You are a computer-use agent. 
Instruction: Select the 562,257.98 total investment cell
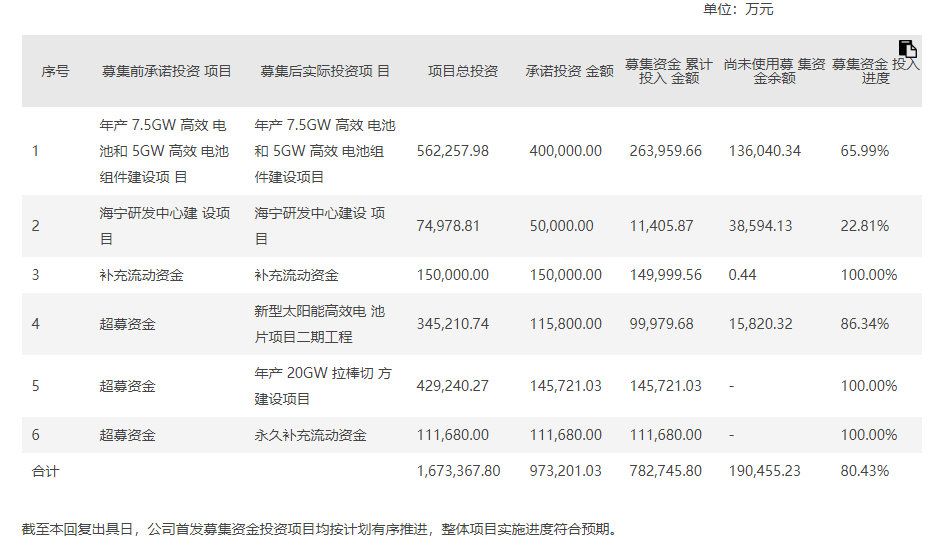452,151
